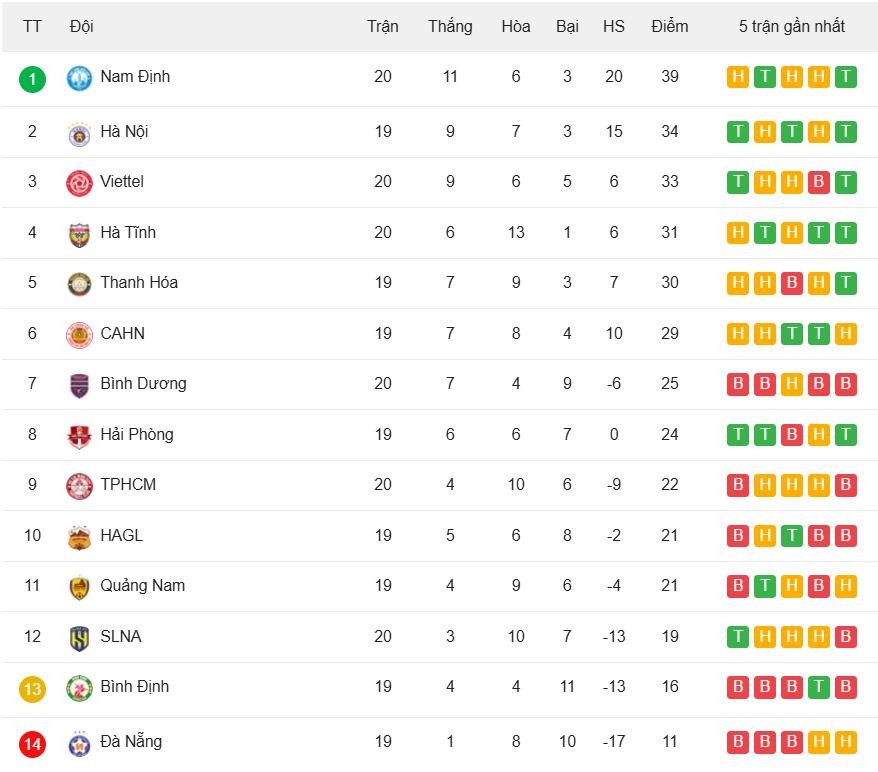This screenshot has height=772, width=878.
Task: Click the CAHN club logo
Action: [x=79, y=335]
